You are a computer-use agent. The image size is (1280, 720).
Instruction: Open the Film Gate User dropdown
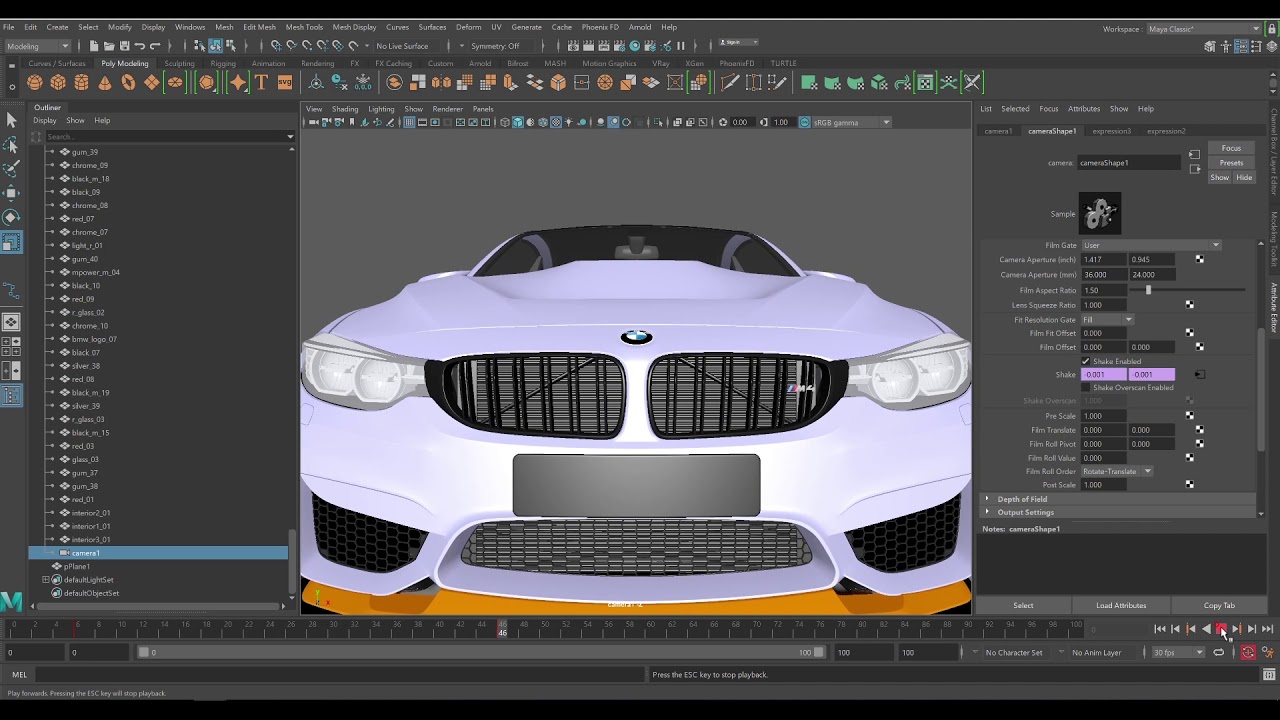pos(1151,245)
